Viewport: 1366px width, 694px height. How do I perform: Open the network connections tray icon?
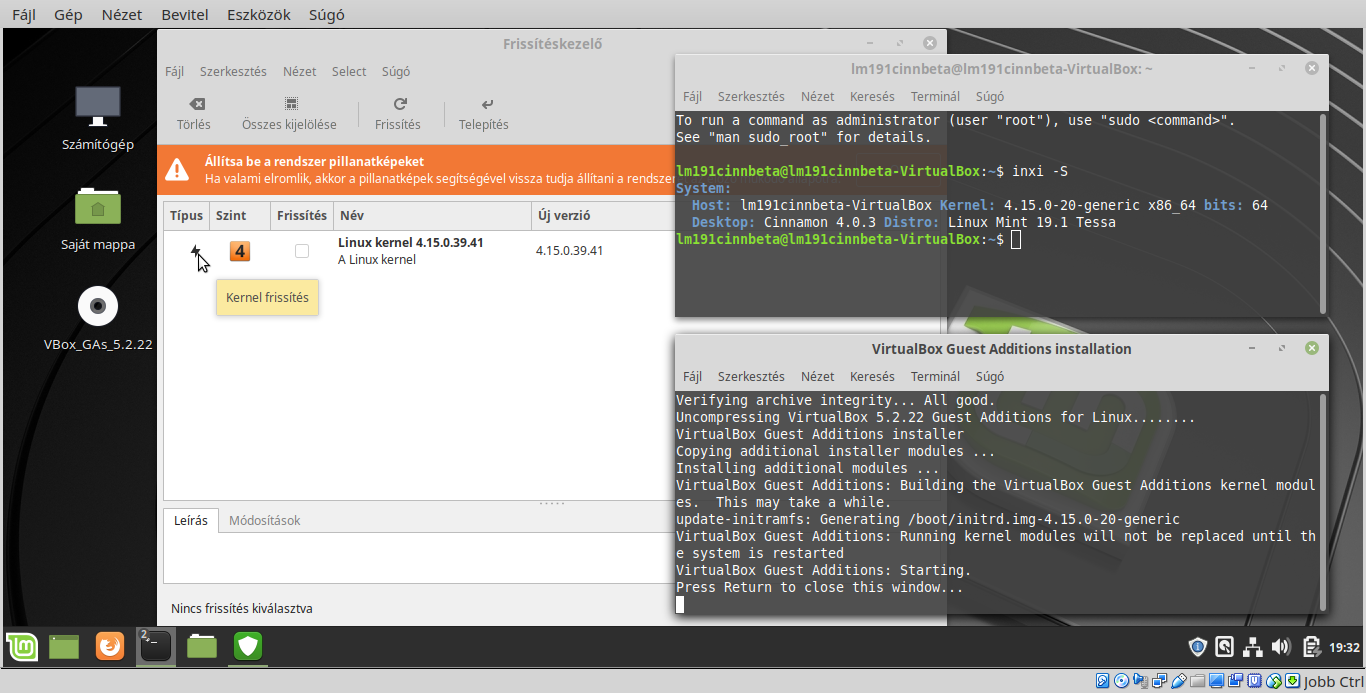point(1252,648)
